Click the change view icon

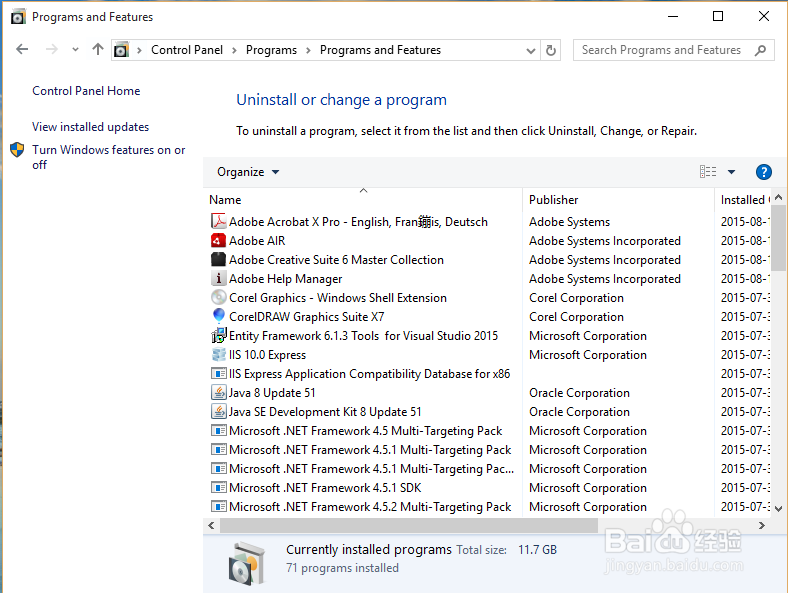pos(708,172)
